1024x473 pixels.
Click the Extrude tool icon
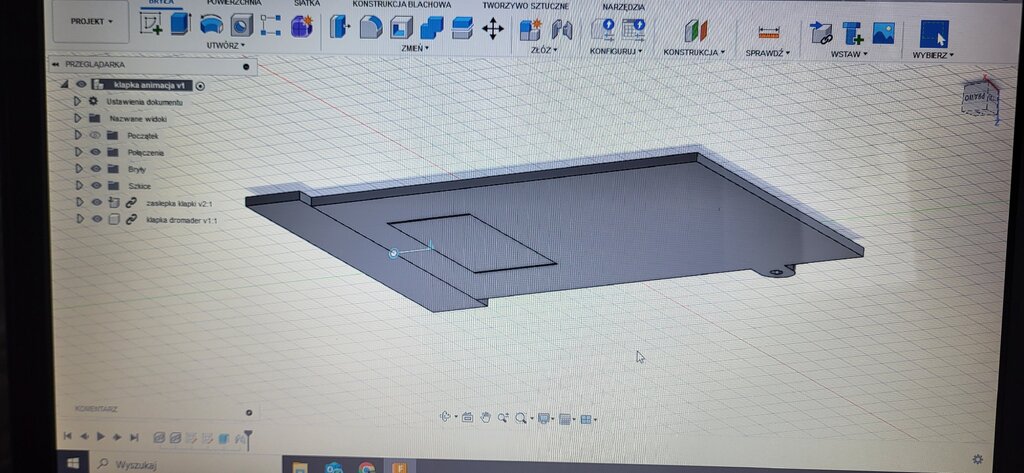tap(180, 24)
